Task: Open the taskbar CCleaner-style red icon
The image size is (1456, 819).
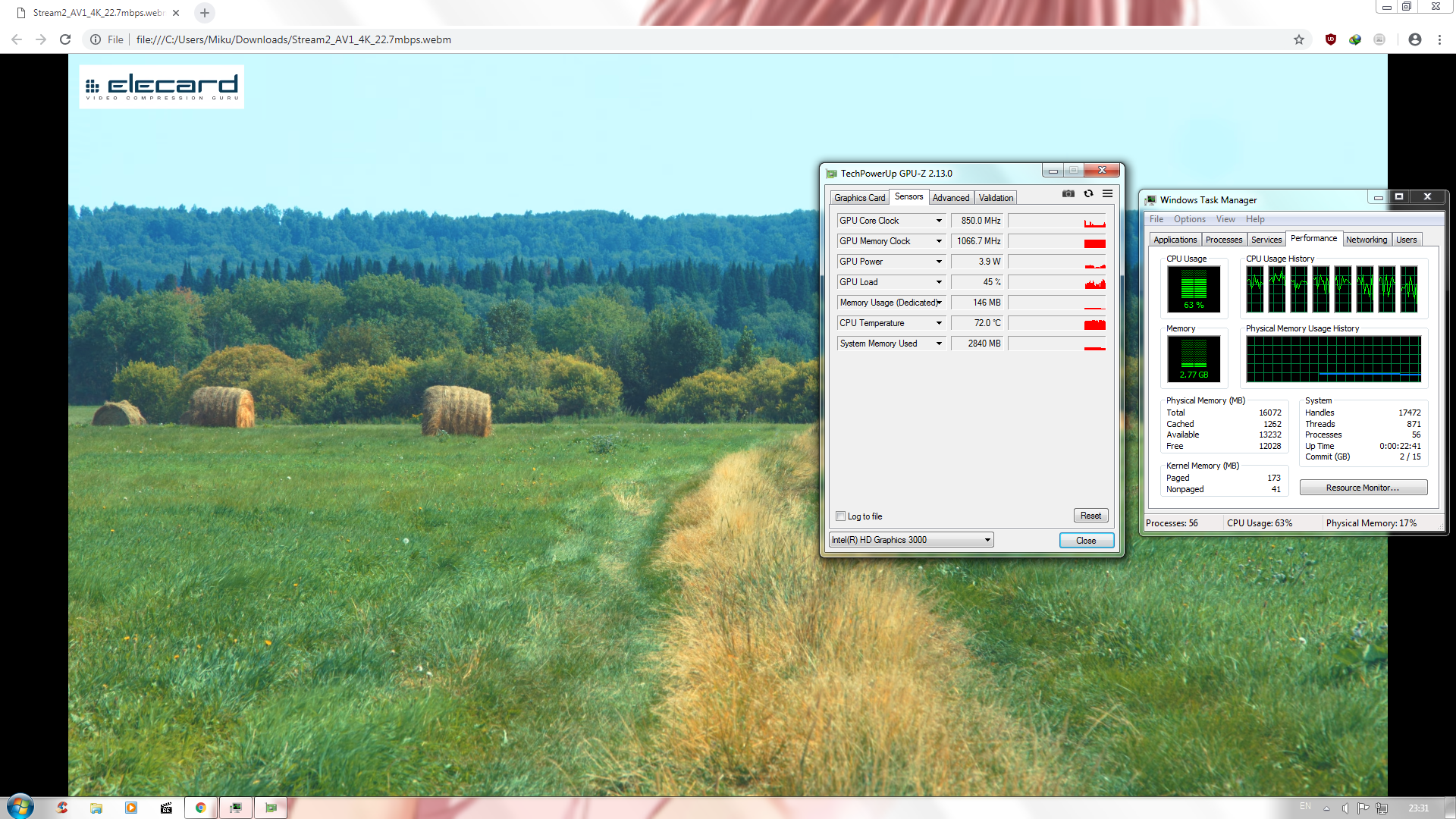Action: coord(62,808)
